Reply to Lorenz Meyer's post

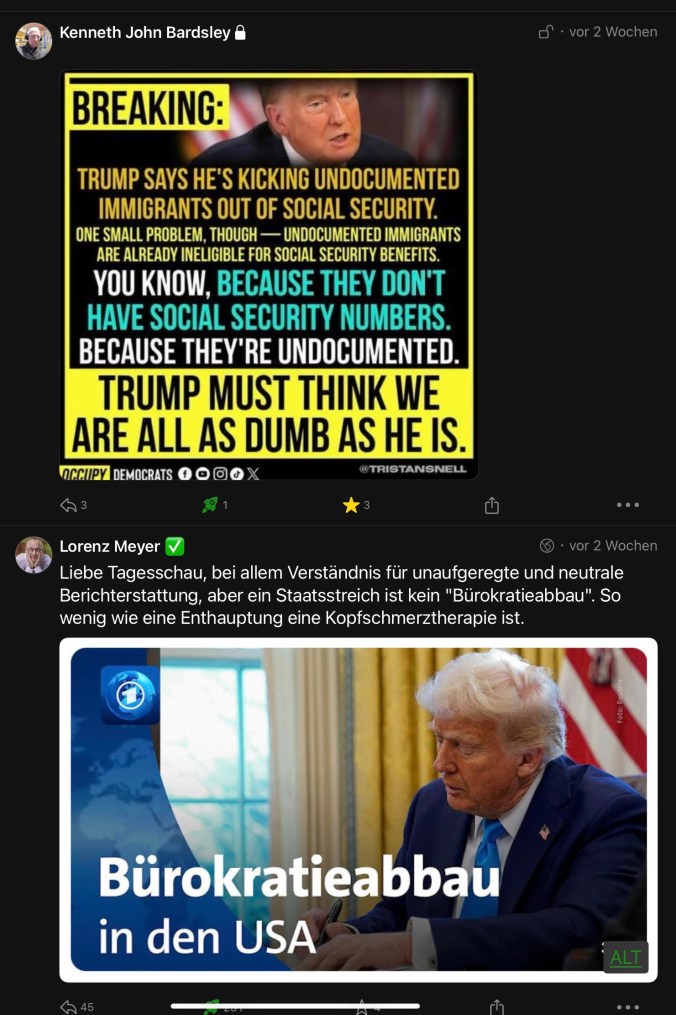point(69,1007)
